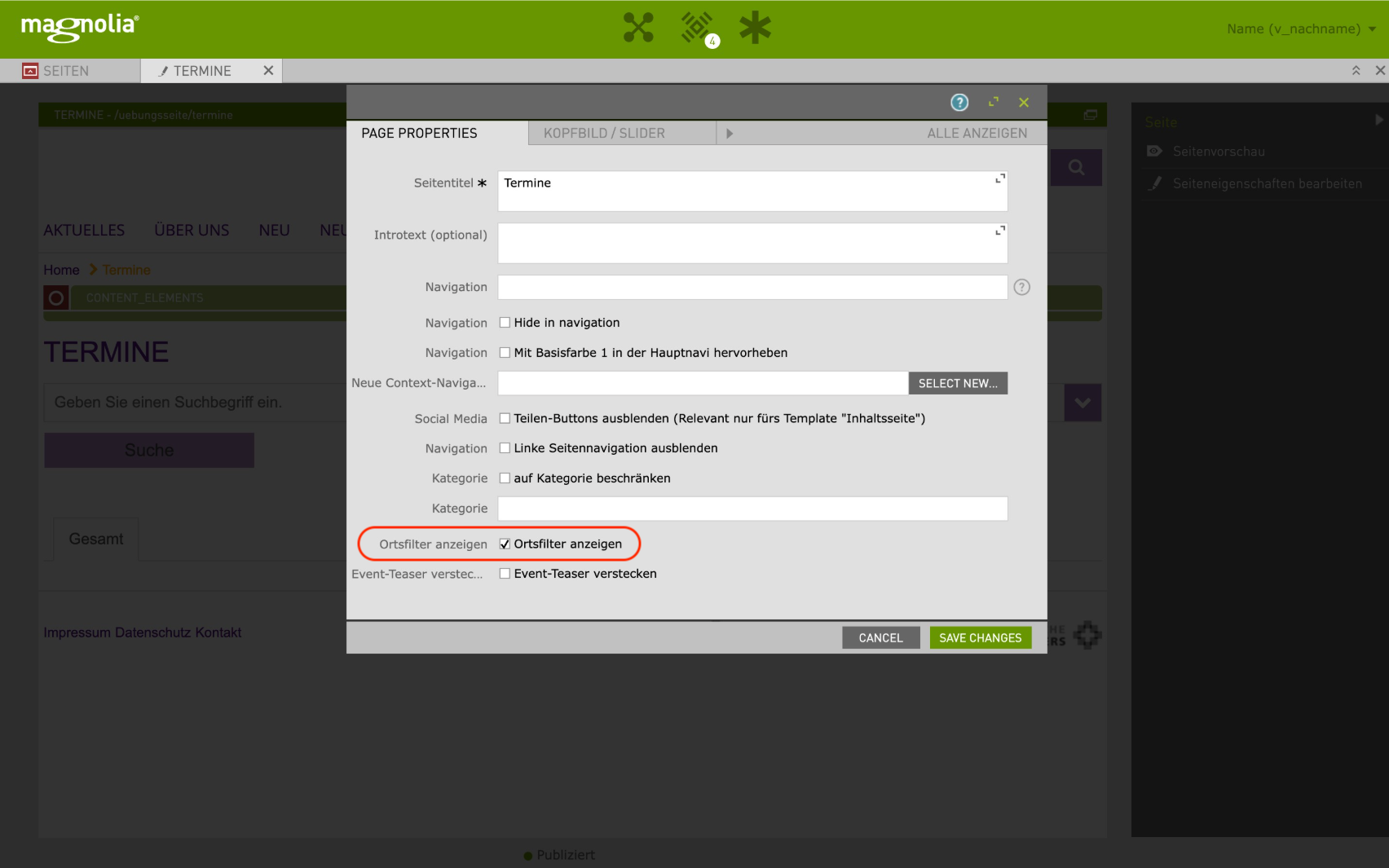Click into the Seitentitel field
The height and width of the screenshot is (868, 1389).
coord(752,191)
